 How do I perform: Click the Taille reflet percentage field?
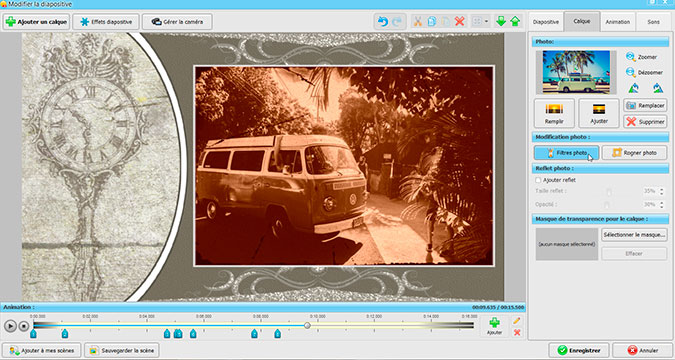point(650,191)
